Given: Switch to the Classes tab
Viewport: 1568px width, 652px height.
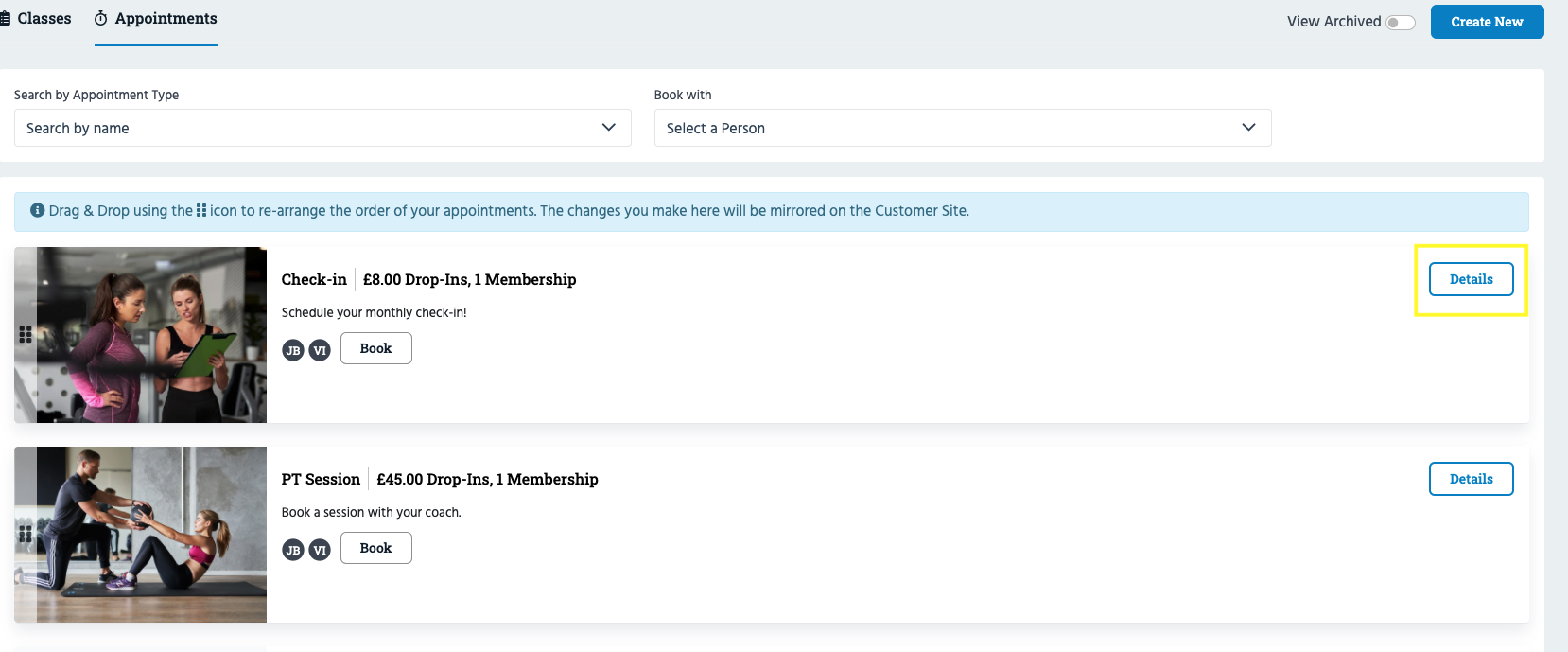Looking at the screenshot, I should (37, 19).
